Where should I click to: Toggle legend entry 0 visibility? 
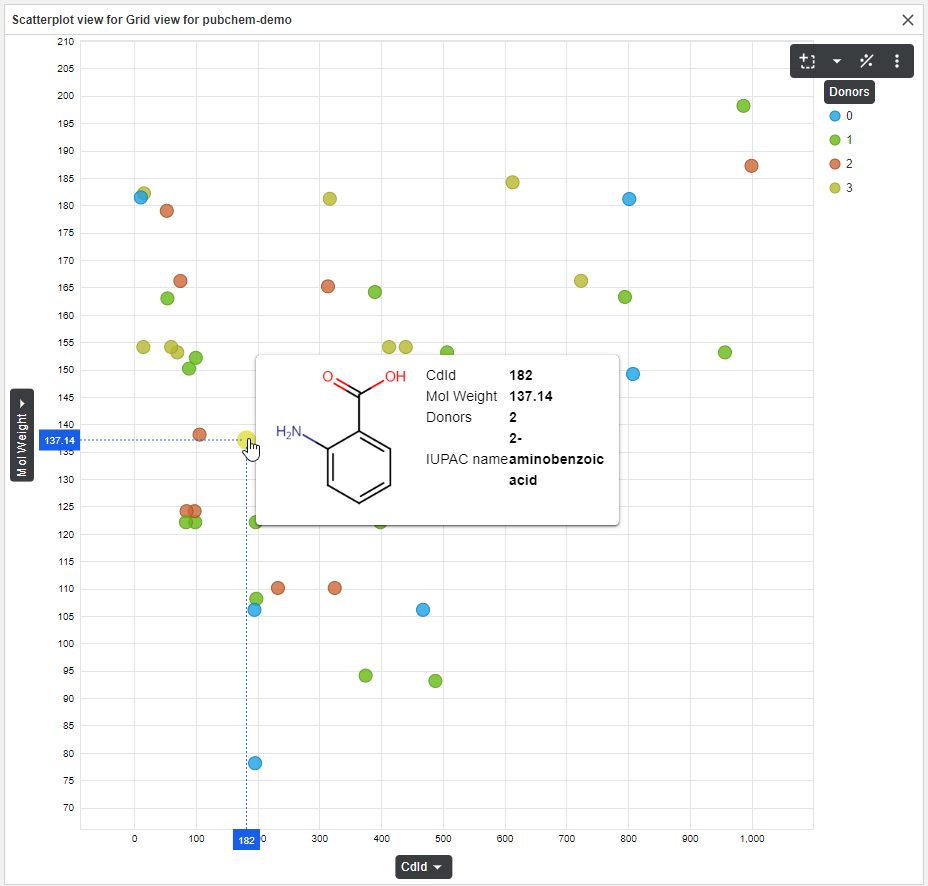pos(841,116)
